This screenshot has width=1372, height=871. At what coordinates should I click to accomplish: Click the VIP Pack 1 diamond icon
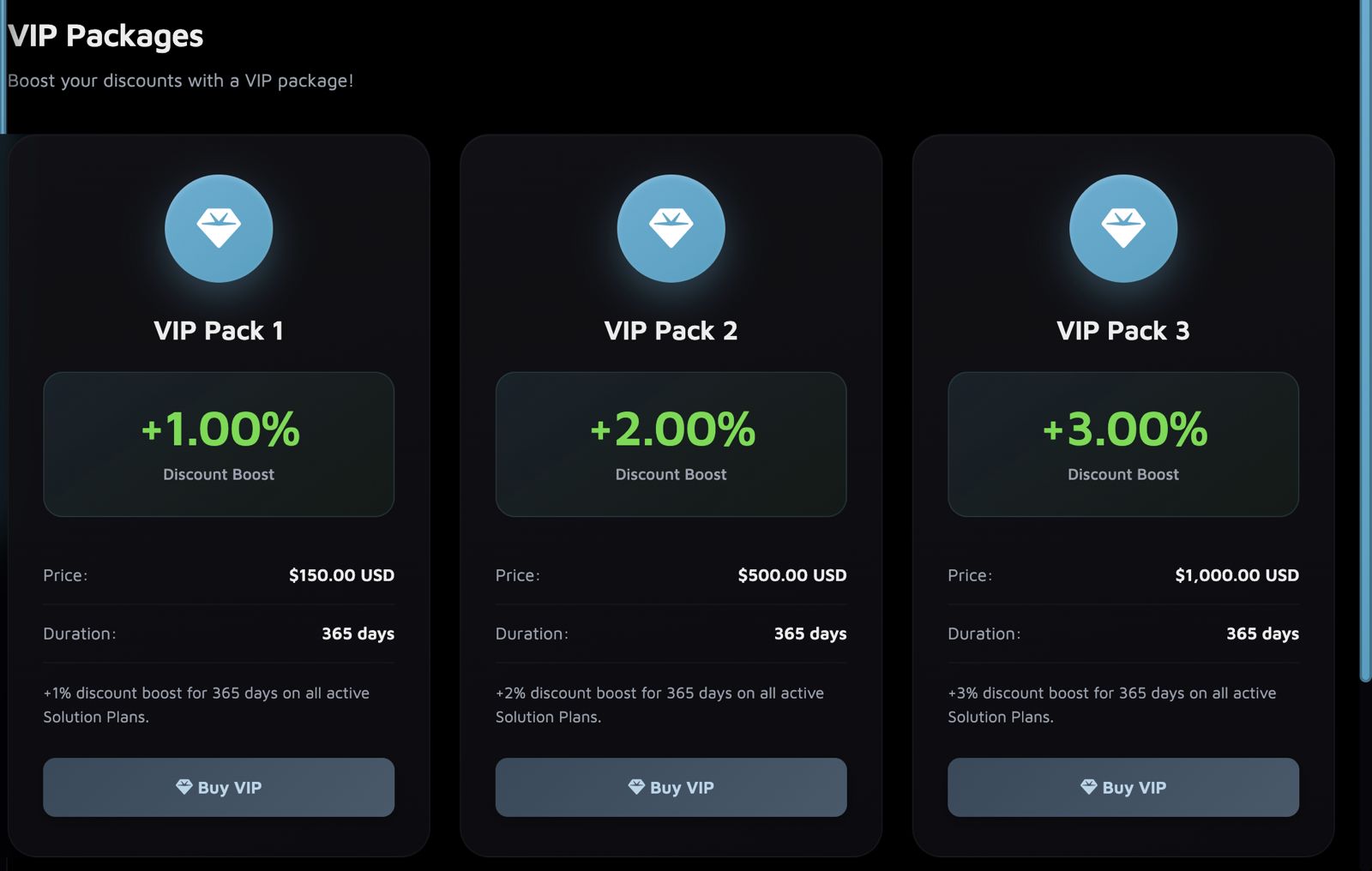tap(219, 228)
